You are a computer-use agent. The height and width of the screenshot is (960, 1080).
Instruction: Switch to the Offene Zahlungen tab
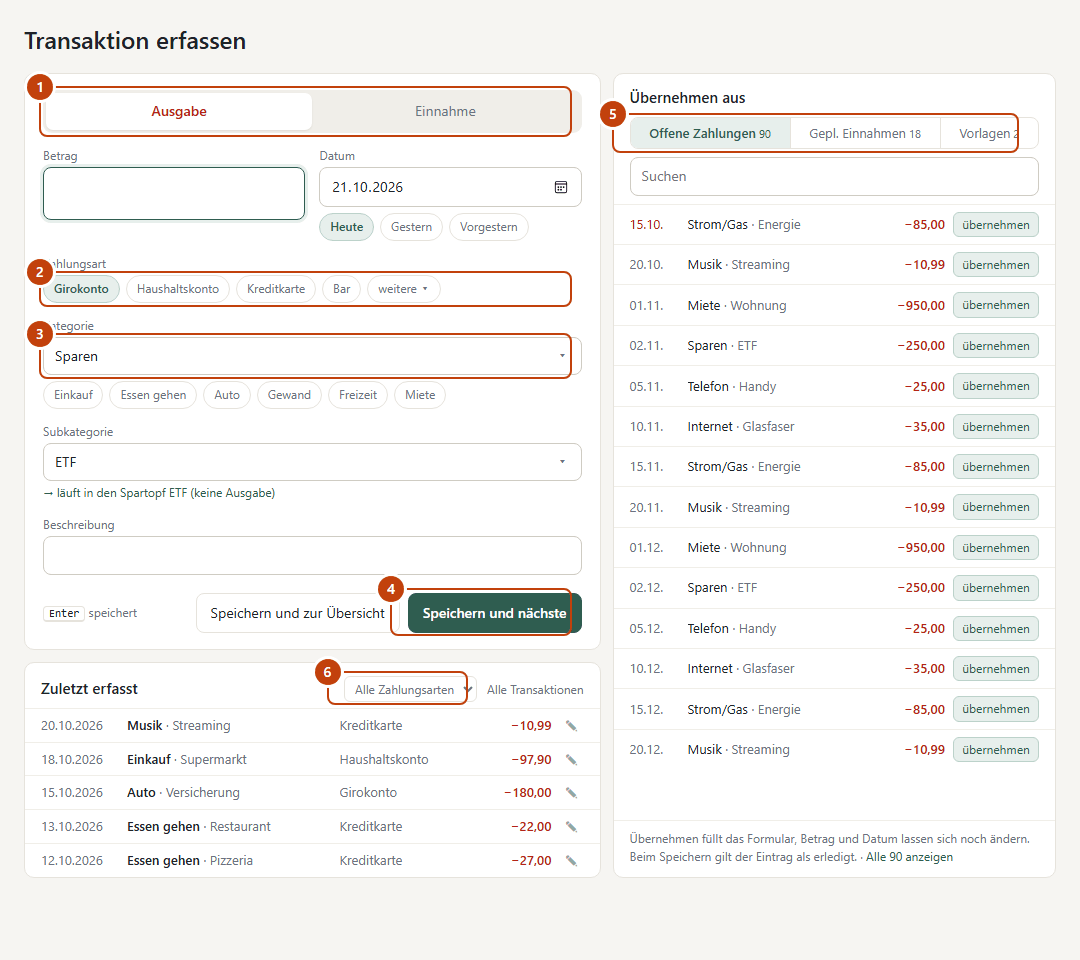click(x=710, y=134)
